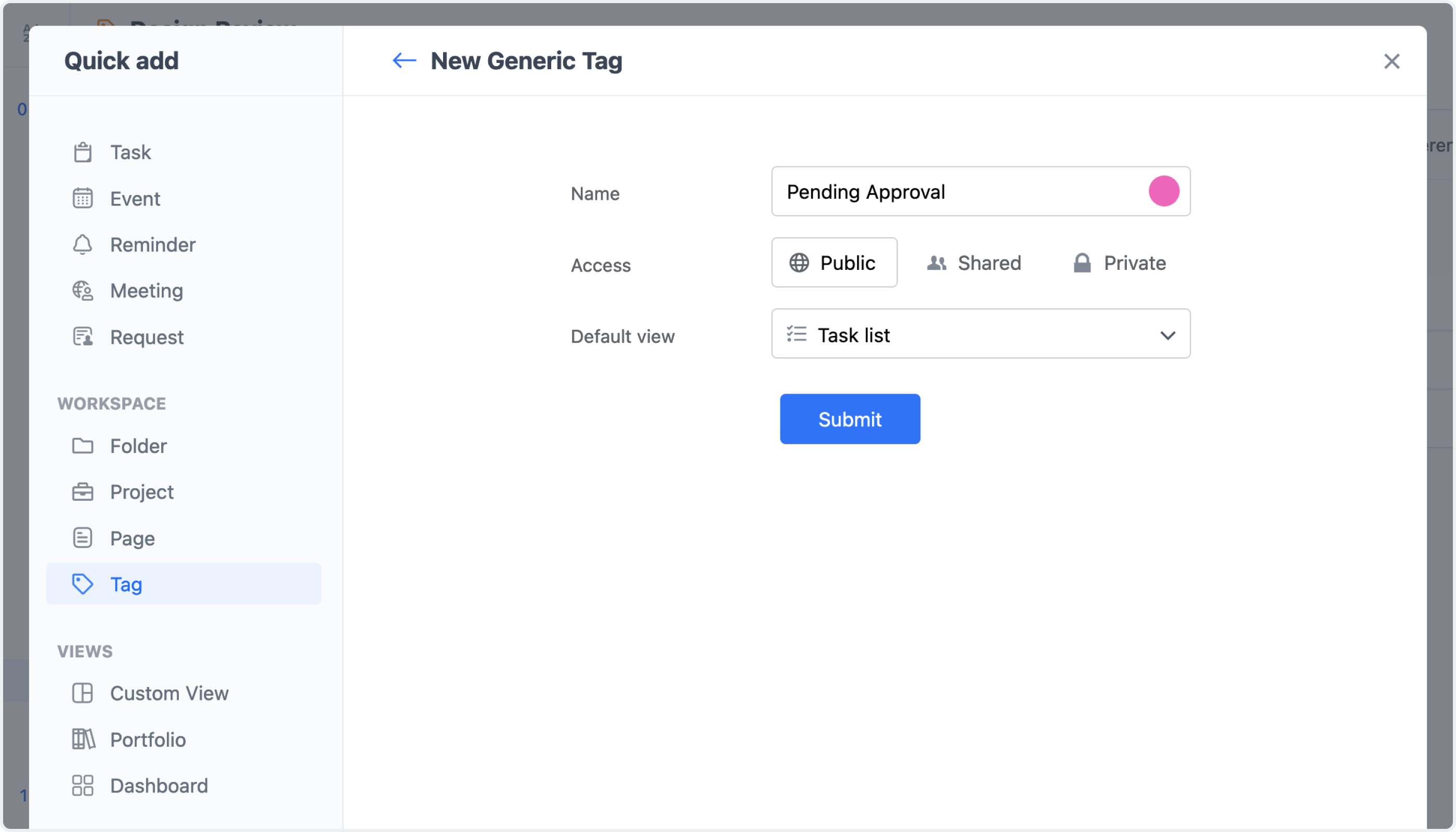Close the Quick add dialog

(x=1392, y=61)
